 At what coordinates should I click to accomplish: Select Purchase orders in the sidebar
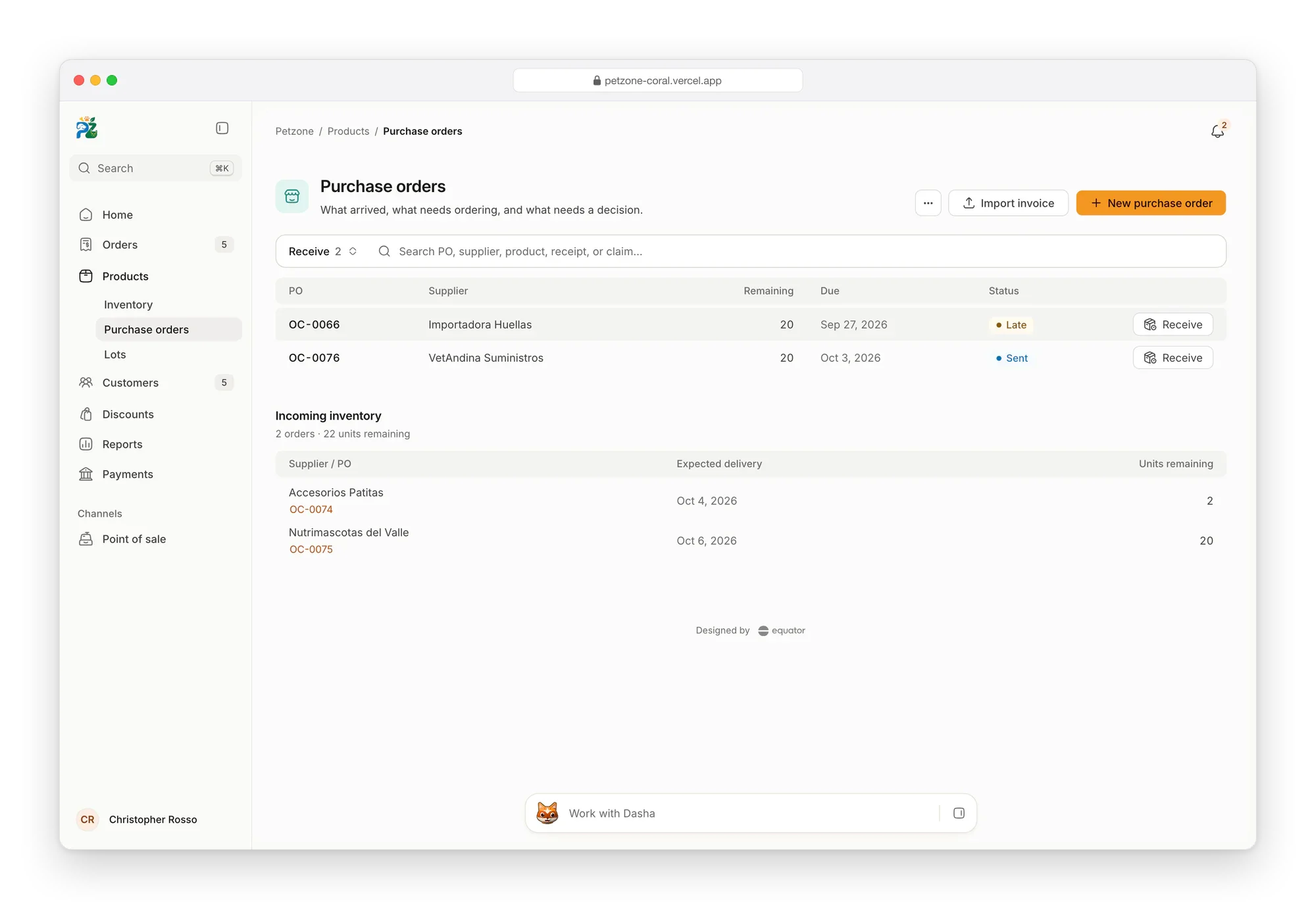169,330
